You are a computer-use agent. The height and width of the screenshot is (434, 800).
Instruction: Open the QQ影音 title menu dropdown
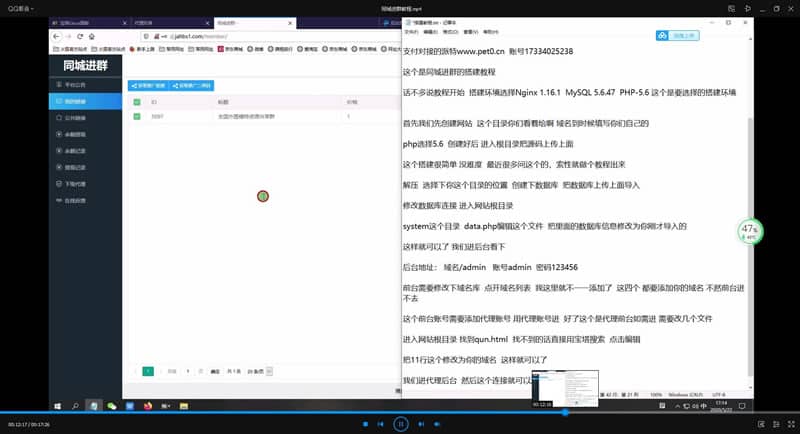[20, 9]
